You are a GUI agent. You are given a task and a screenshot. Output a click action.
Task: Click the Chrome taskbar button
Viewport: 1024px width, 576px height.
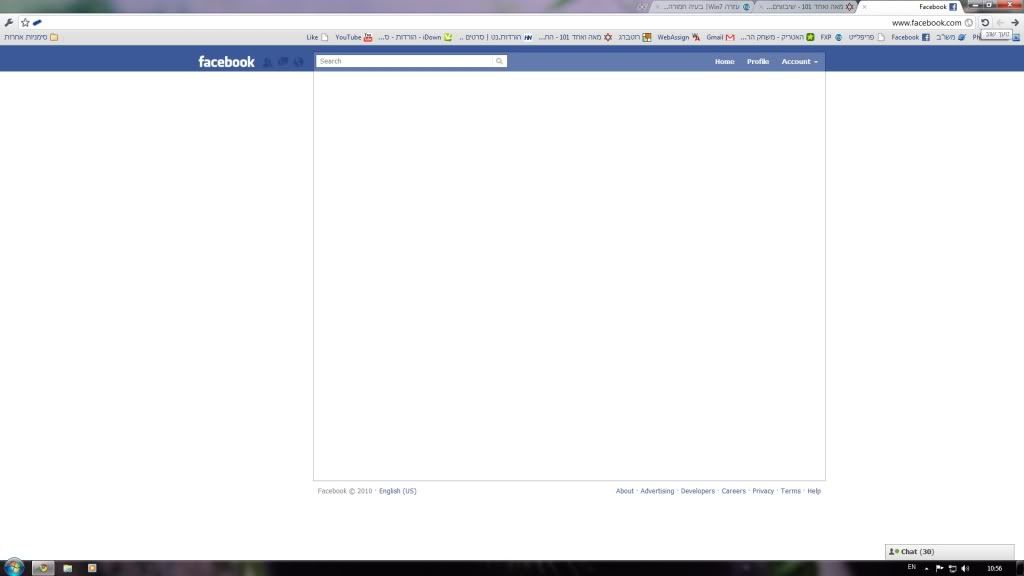(43, 568)
